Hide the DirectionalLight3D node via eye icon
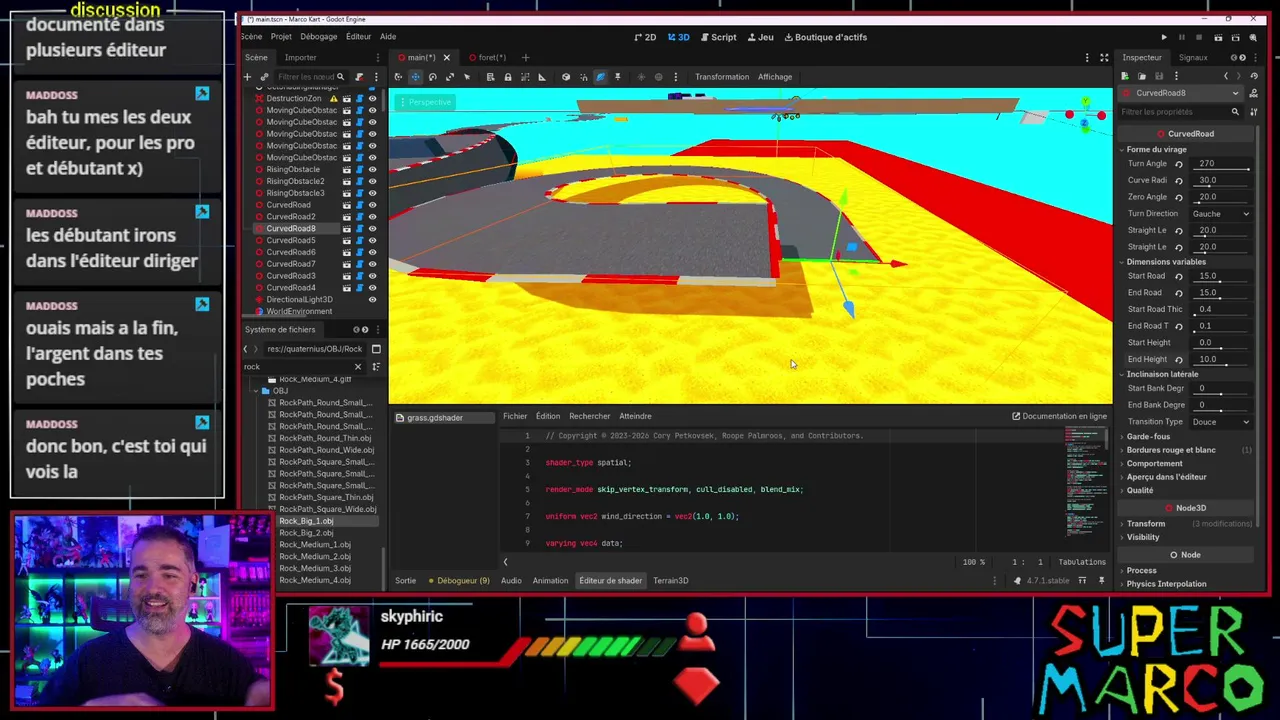The width and height of the screenshot is (1280, 720). click(372, 300)
